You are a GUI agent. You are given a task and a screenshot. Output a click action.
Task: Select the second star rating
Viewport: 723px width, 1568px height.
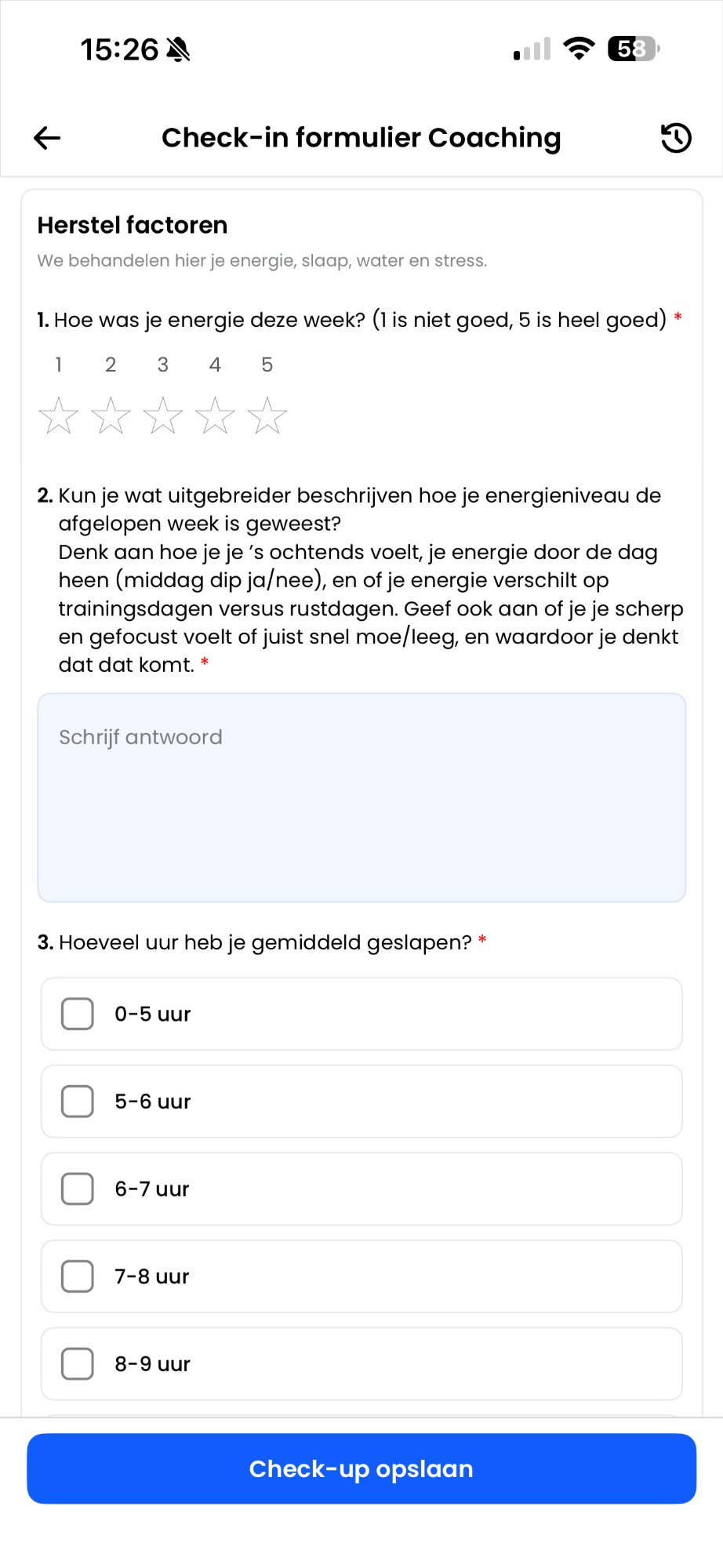pyautogui.click(x=111, y=415)
